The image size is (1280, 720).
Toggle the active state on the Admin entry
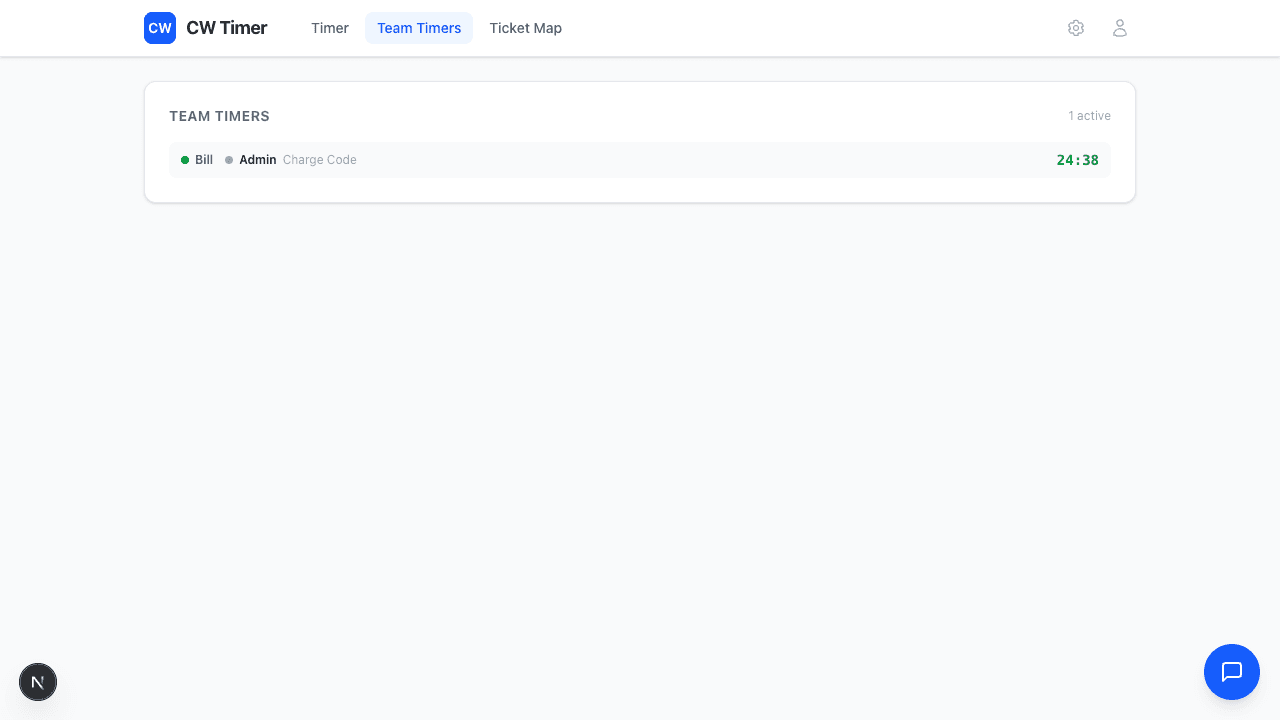(228, 160)
